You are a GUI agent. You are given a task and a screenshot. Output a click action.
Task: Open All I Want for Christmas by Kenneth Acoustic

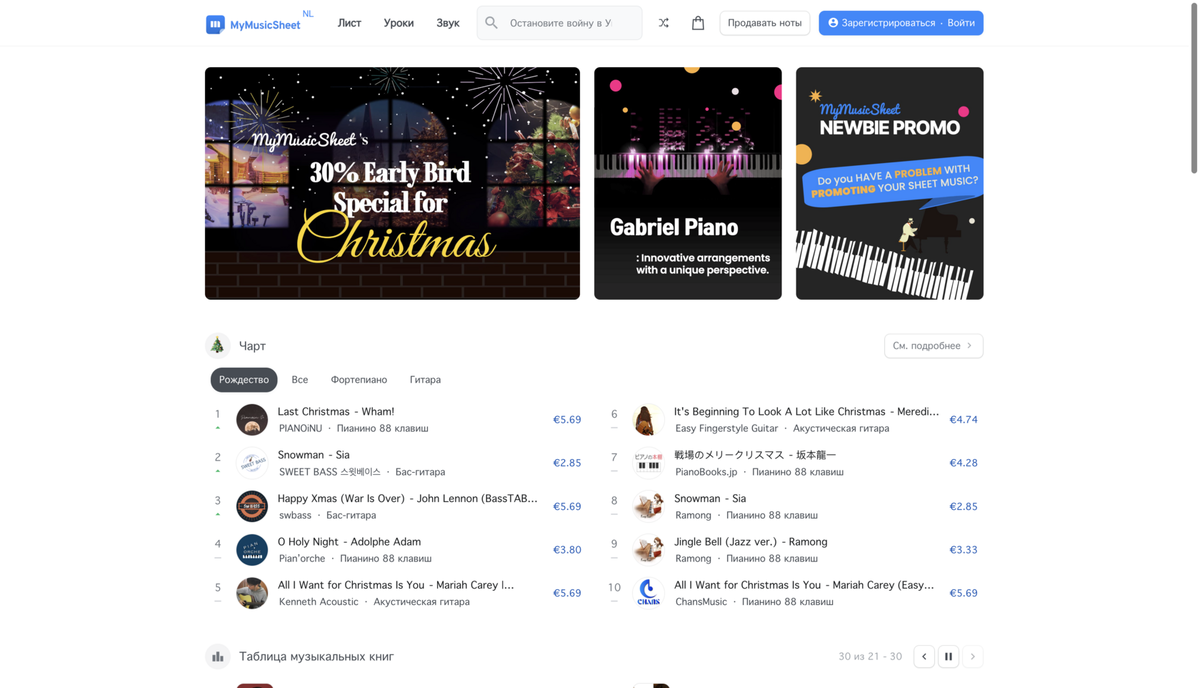click(396, 585)
